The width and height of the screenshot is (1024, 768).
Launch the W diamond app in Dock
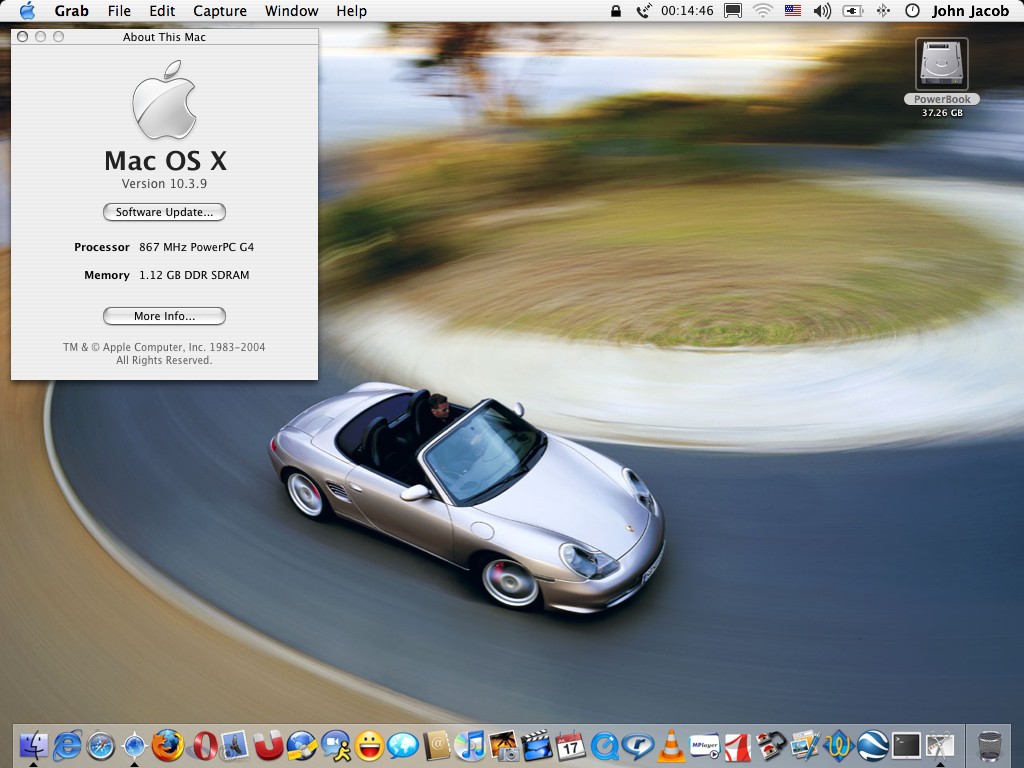point(839,745)
